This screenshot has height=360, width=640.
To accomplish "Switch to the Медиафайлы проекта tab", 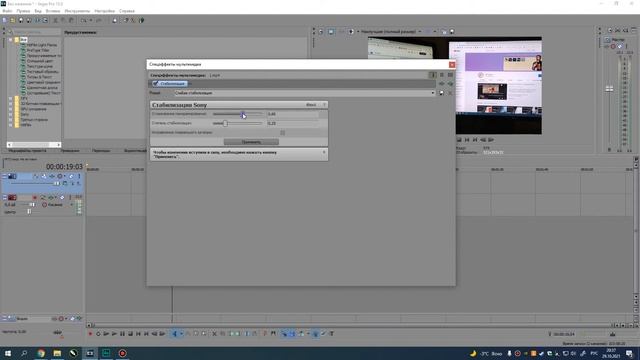I will [x=27, y=151].
